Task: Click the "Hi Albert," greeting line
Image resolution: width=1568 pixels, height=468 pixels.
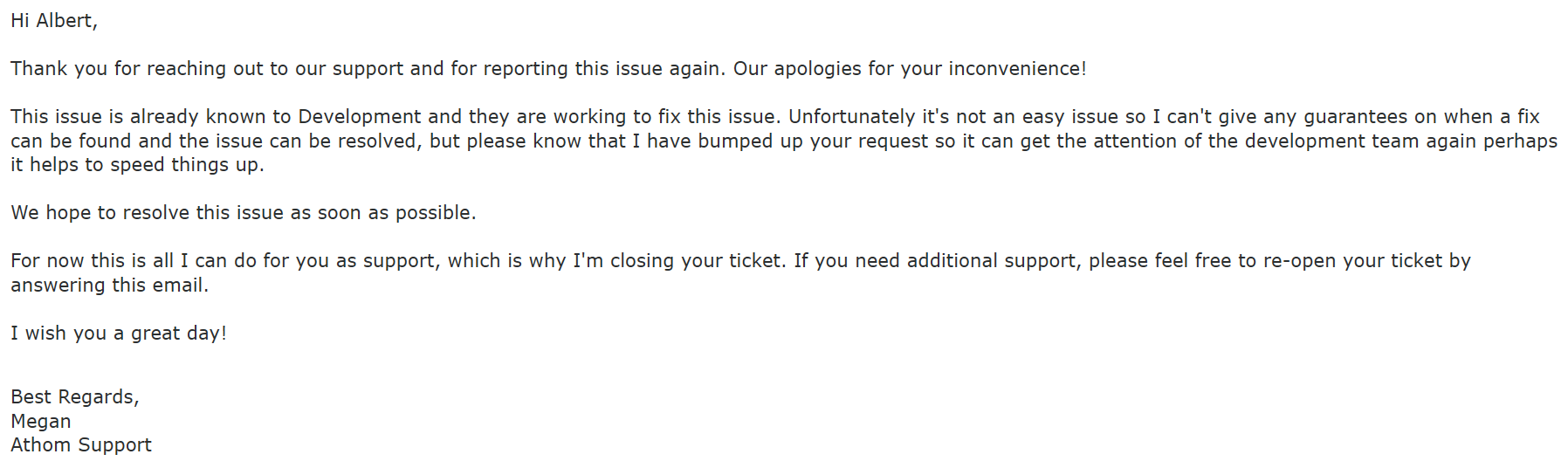Action: (x=54, y=21)
